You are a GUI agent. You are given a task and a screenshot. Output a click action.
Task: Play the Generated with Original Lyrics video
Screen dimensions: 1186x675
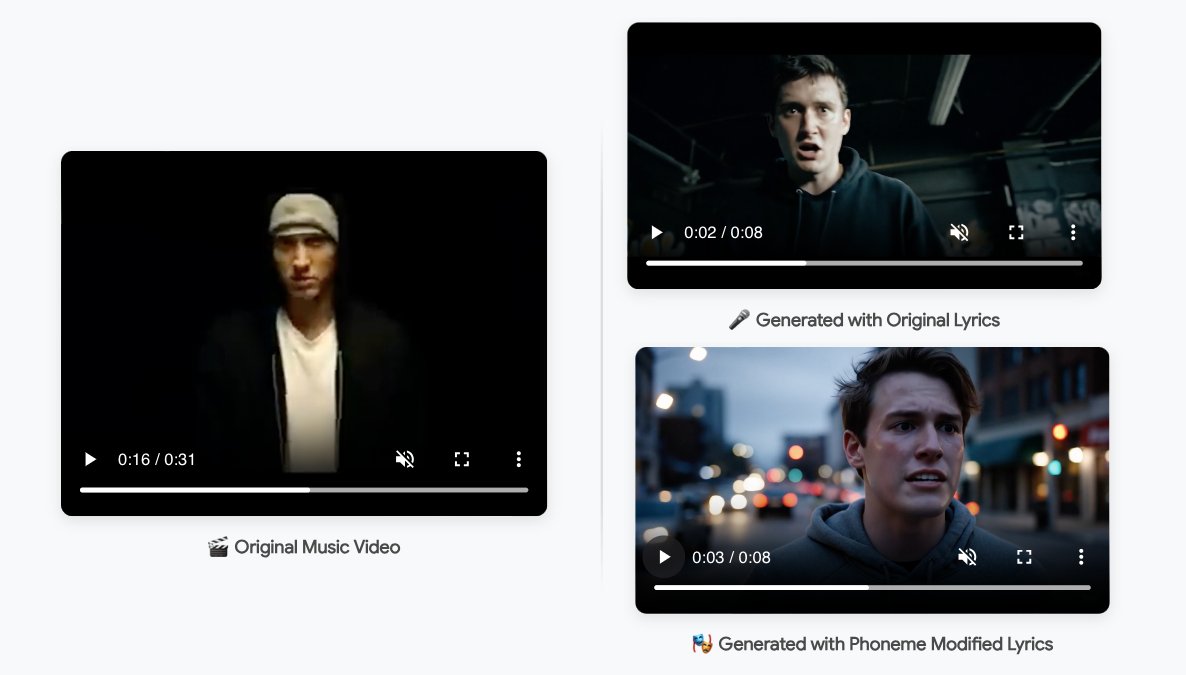657,232
